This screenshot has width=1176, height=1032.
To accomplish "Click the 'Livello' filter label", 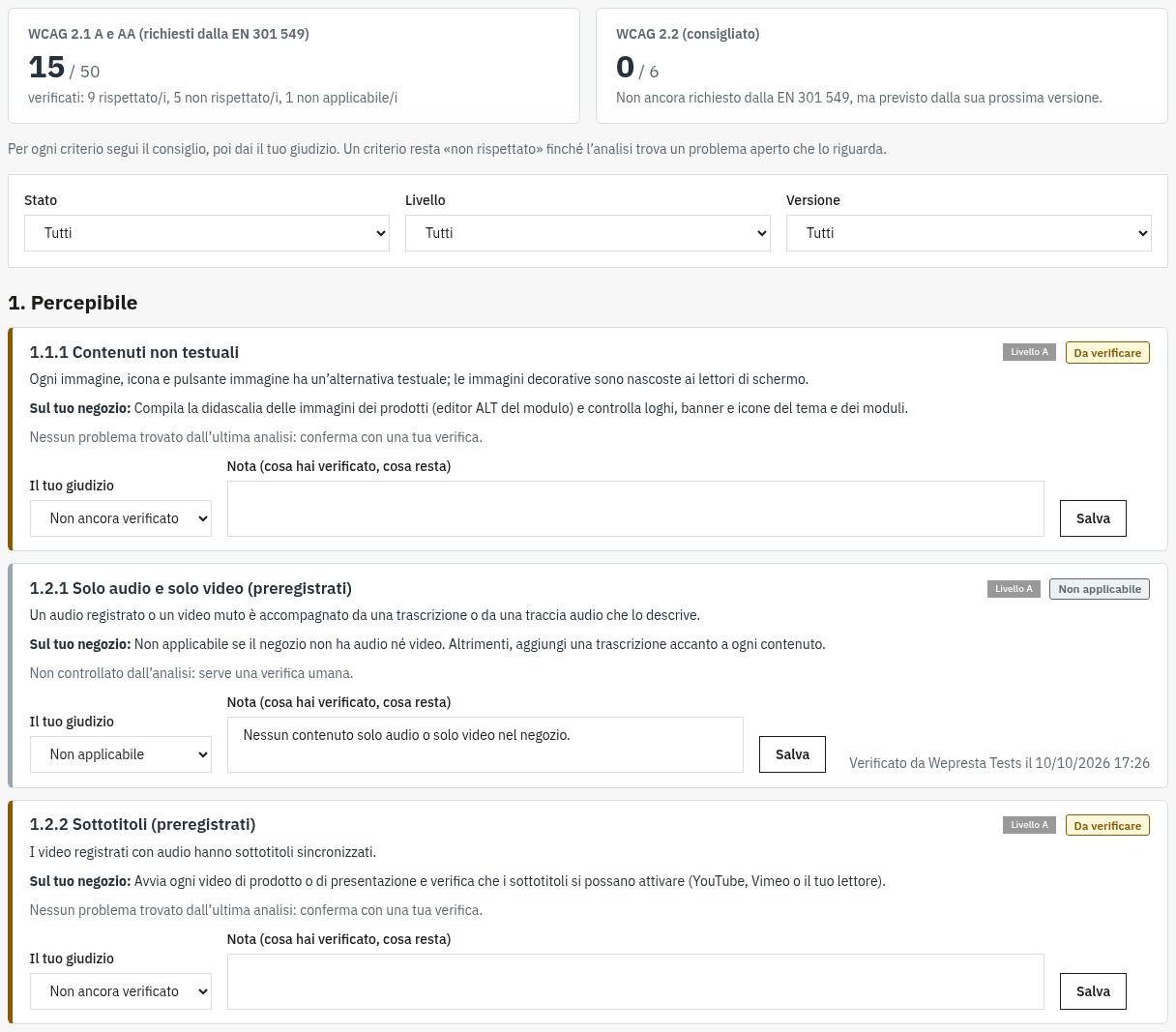I will 426,200.
